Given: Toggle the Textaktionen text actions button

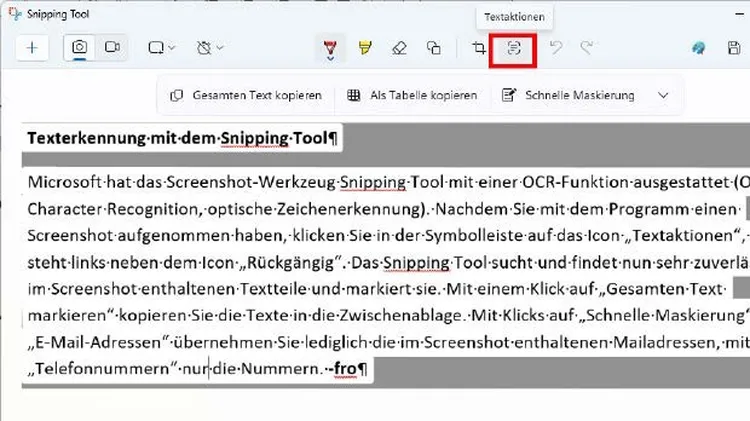Looking at the screenshot, I should [513, 48].
